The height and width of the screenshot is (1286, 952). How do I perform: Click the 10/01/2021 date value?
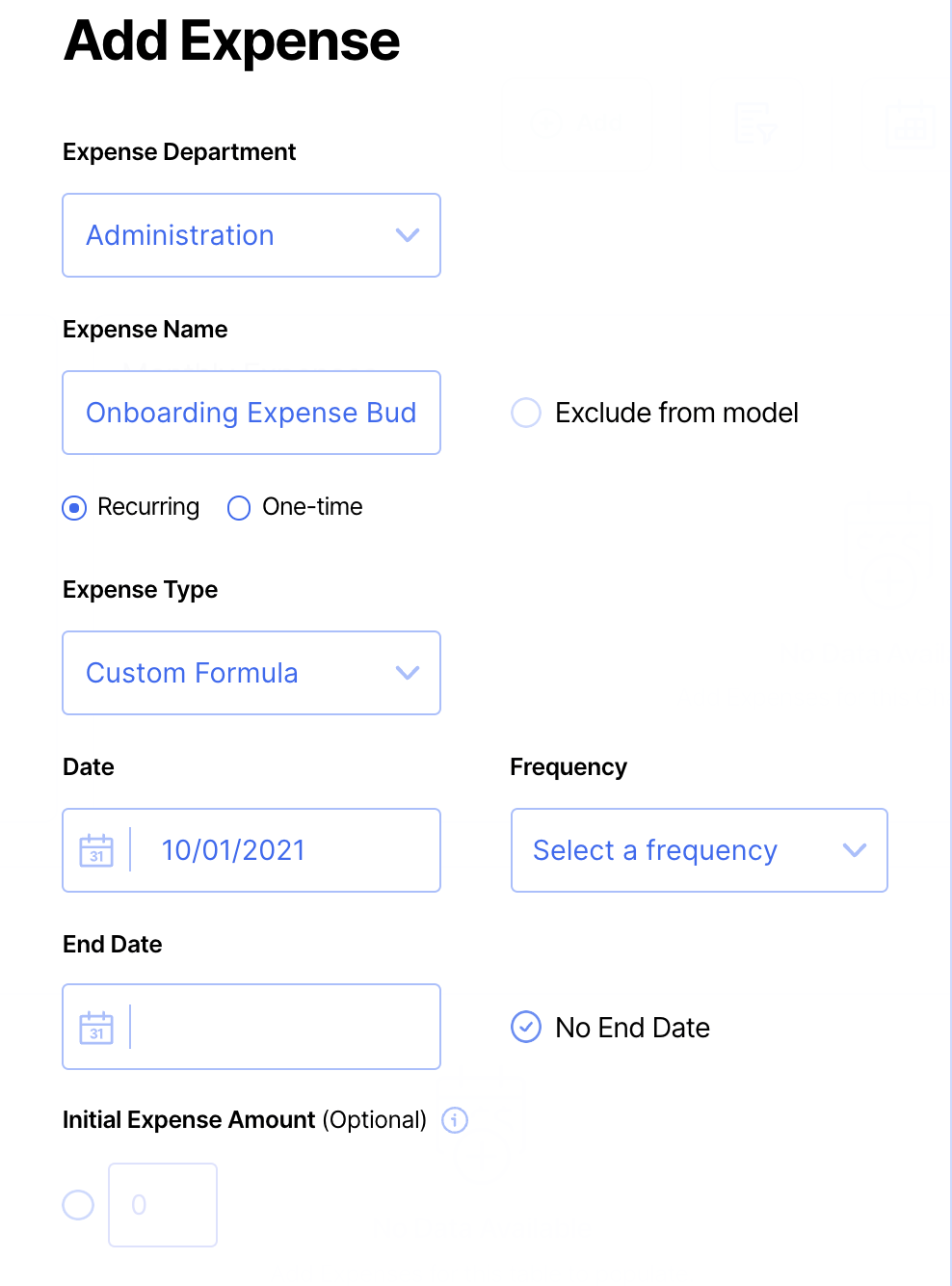[233, 850]
